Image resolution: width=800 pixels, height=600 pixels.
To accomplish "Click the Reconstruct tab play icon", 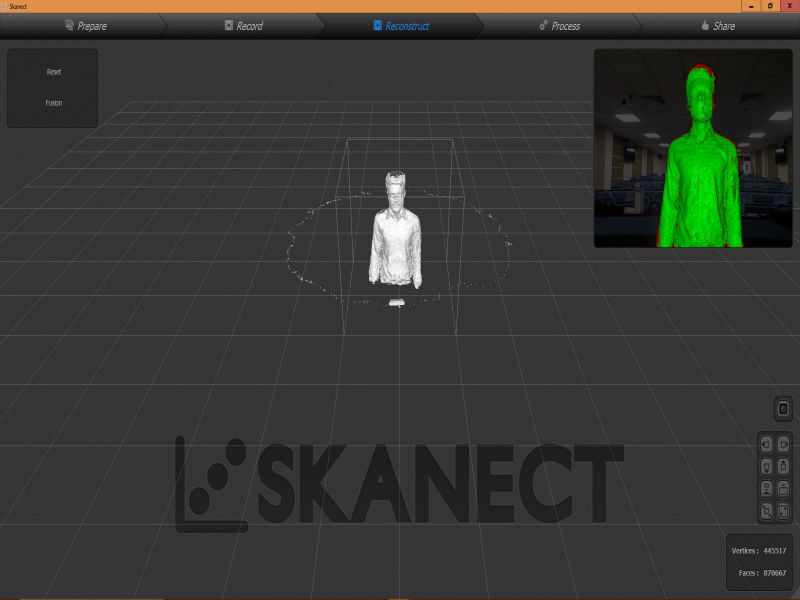I will (377, 25).
